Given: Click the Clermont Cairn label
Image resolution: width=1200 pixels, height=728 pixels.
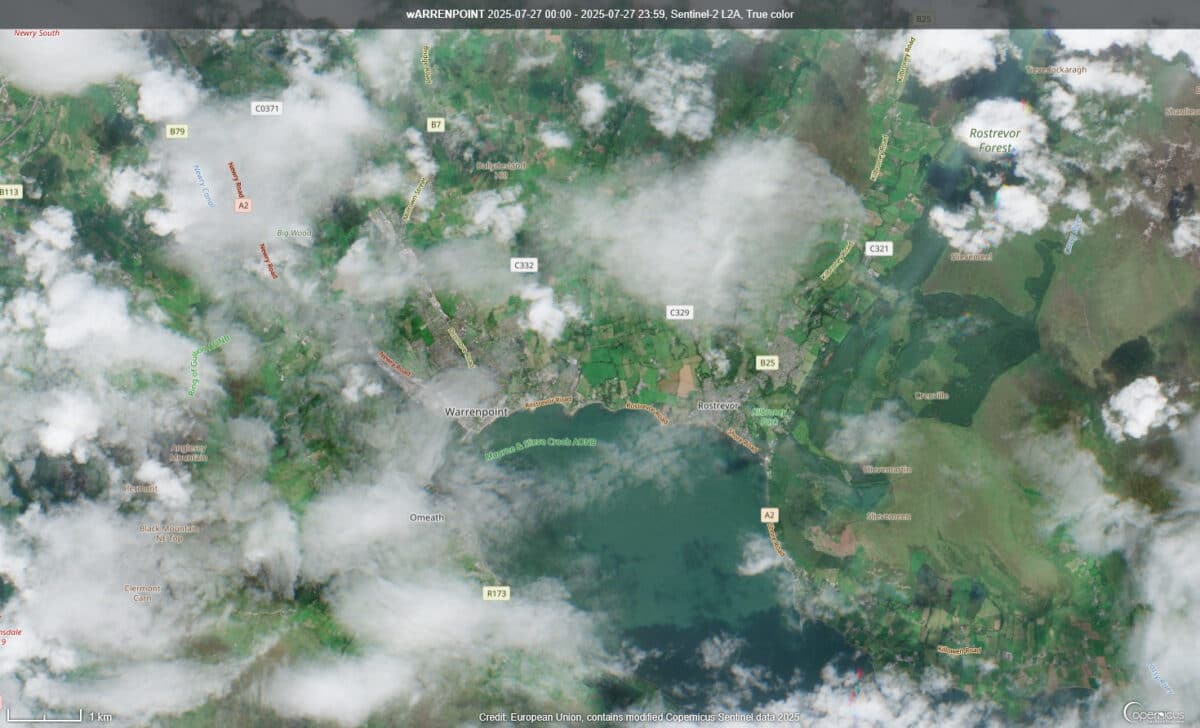Looking at the screenshot, I should 142,592.
